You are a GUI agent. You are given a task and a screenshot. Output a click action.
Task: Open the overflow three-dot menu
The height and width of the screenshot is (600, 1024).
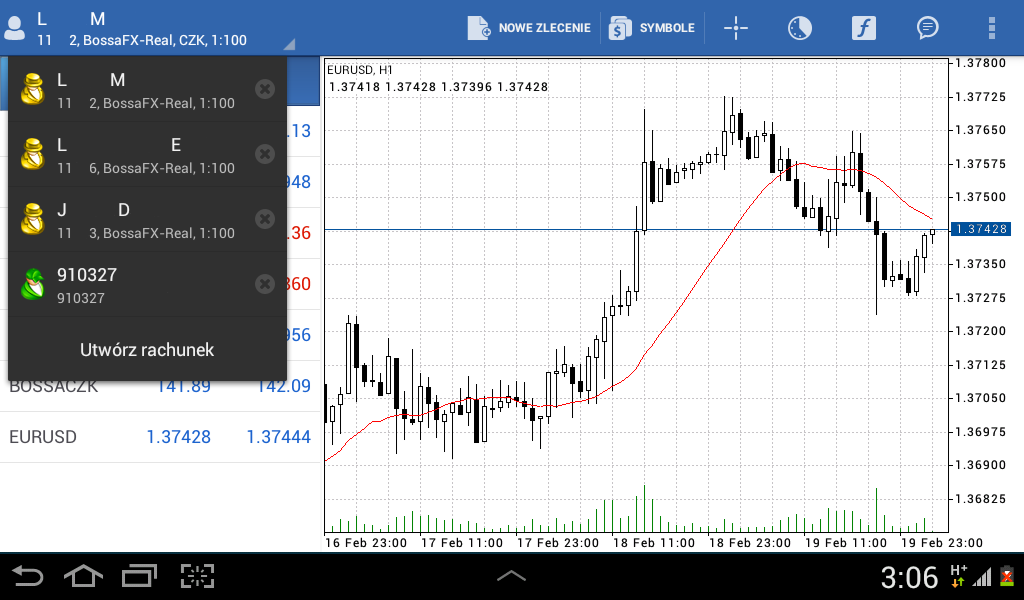991,28
